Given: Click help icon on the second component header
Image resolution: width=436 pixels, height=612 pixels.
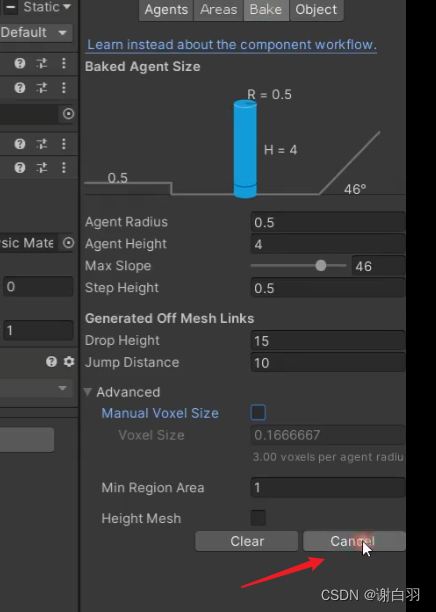Looking at the screenshot, I should 20,87.
